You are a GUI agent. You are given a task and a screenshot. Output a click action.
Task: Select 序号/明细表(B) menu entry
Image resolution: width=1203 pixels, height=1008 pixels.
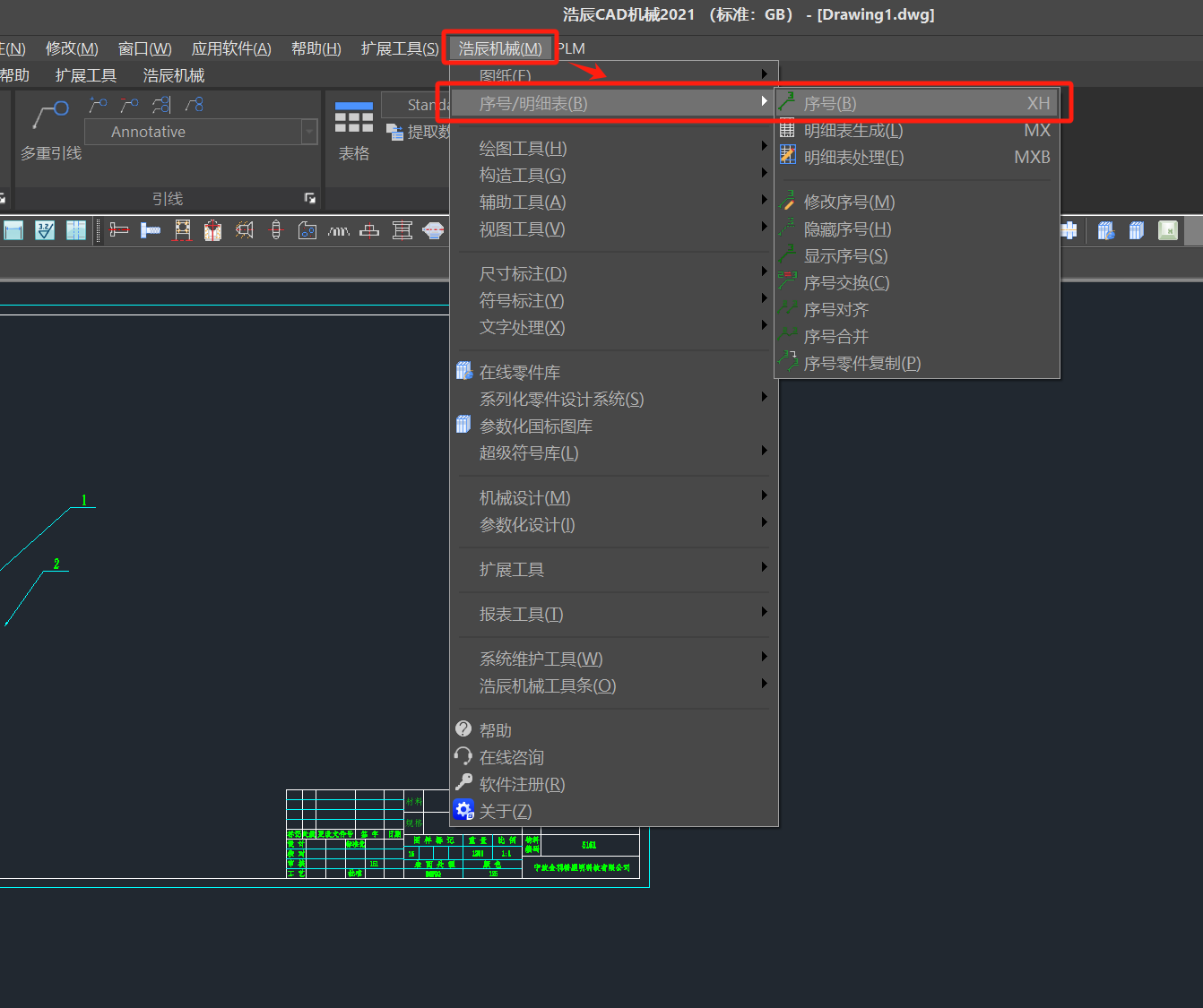[x=614, y=104]
